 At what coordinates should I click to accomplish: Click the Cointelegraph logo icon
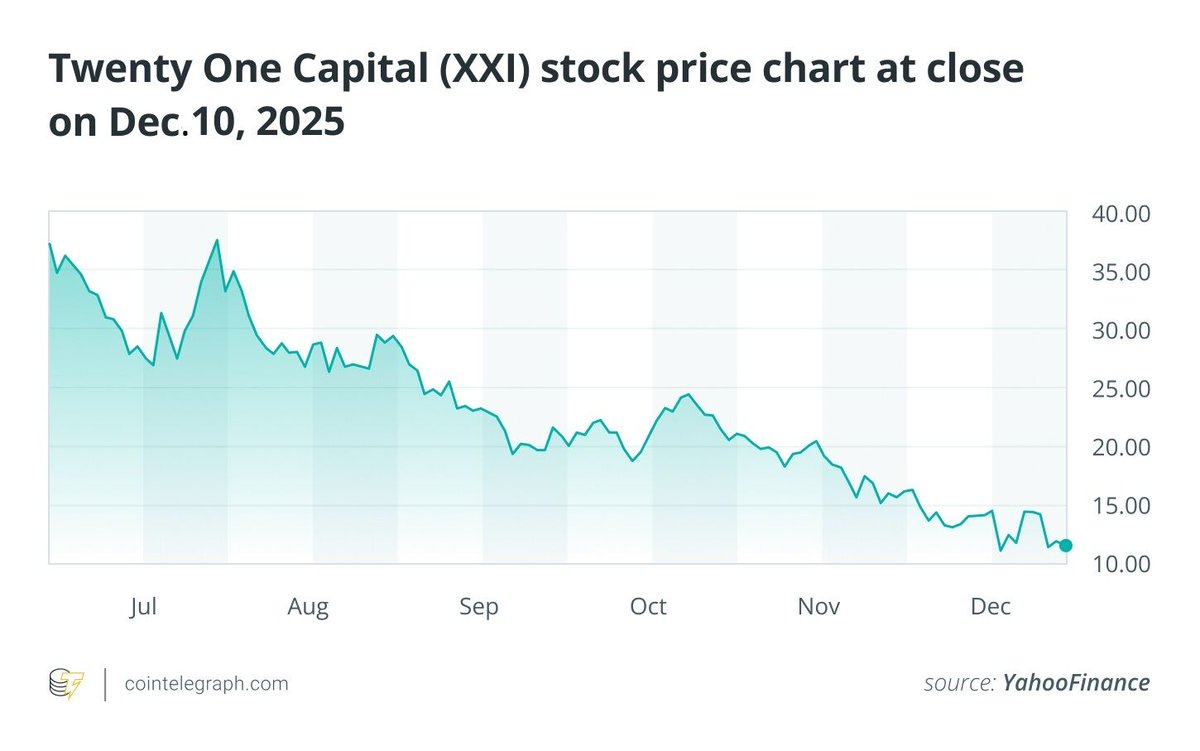pyautogui.click(x=67, y=684)
